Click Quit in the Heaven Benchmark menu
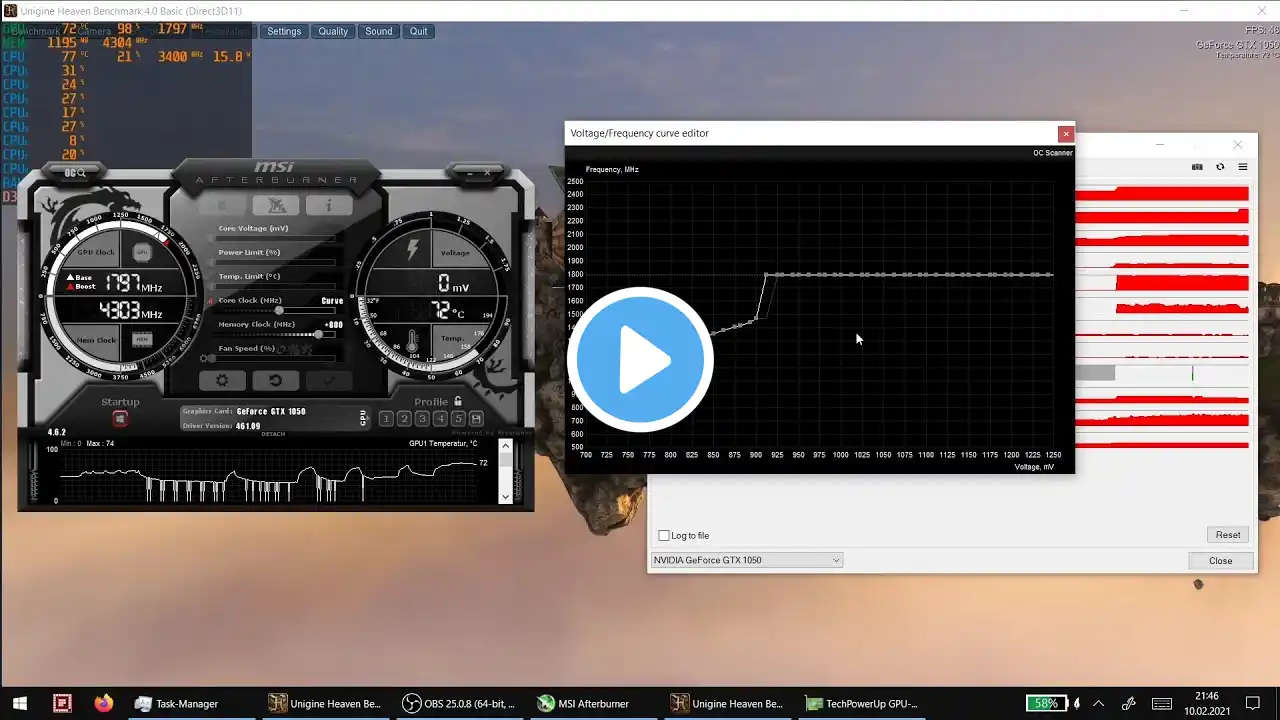Viewport: 1280px width, 720px height. point(418,31)
